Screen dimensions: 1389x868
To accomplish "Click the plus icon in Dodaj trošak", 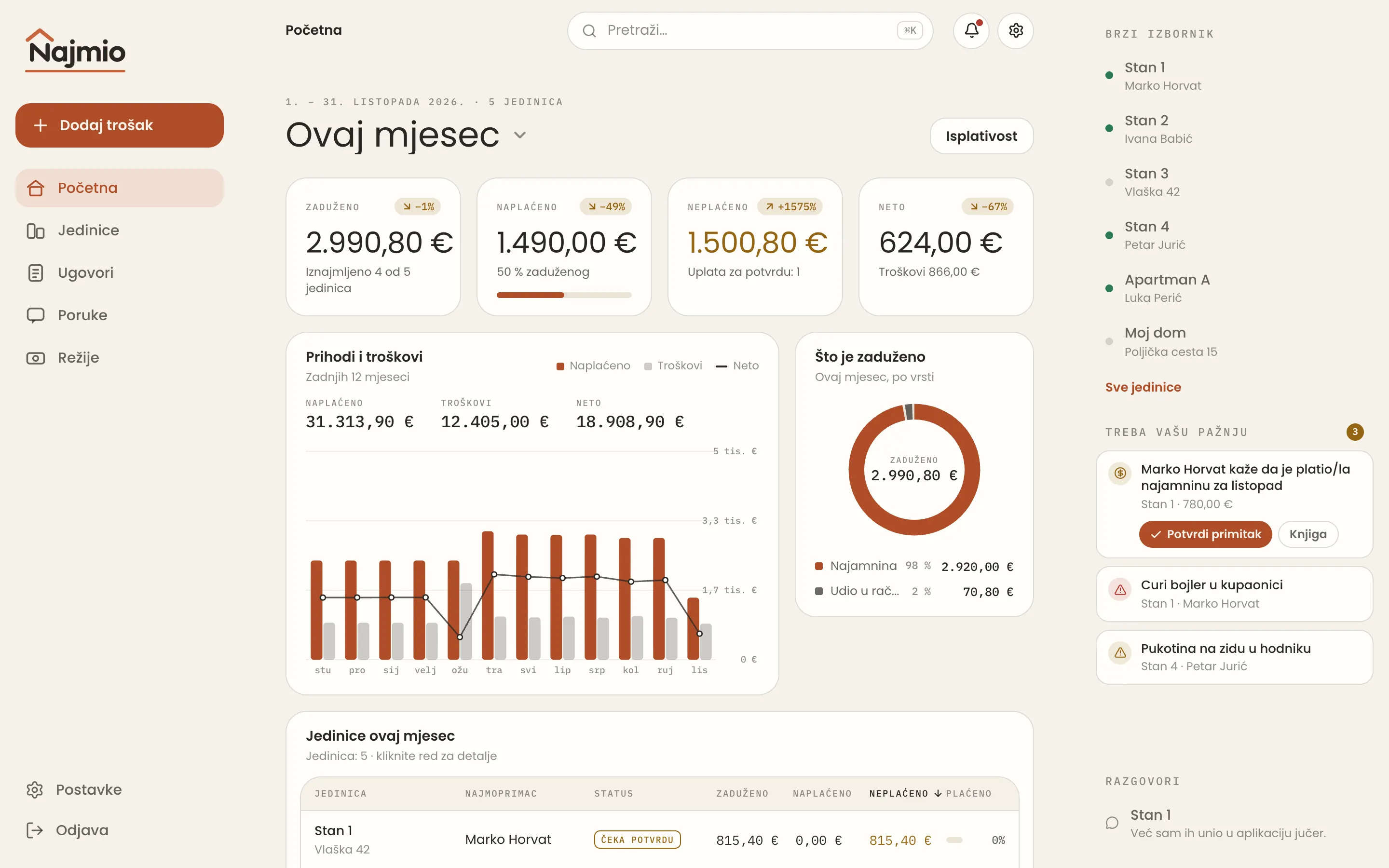I will coord(40,125).
